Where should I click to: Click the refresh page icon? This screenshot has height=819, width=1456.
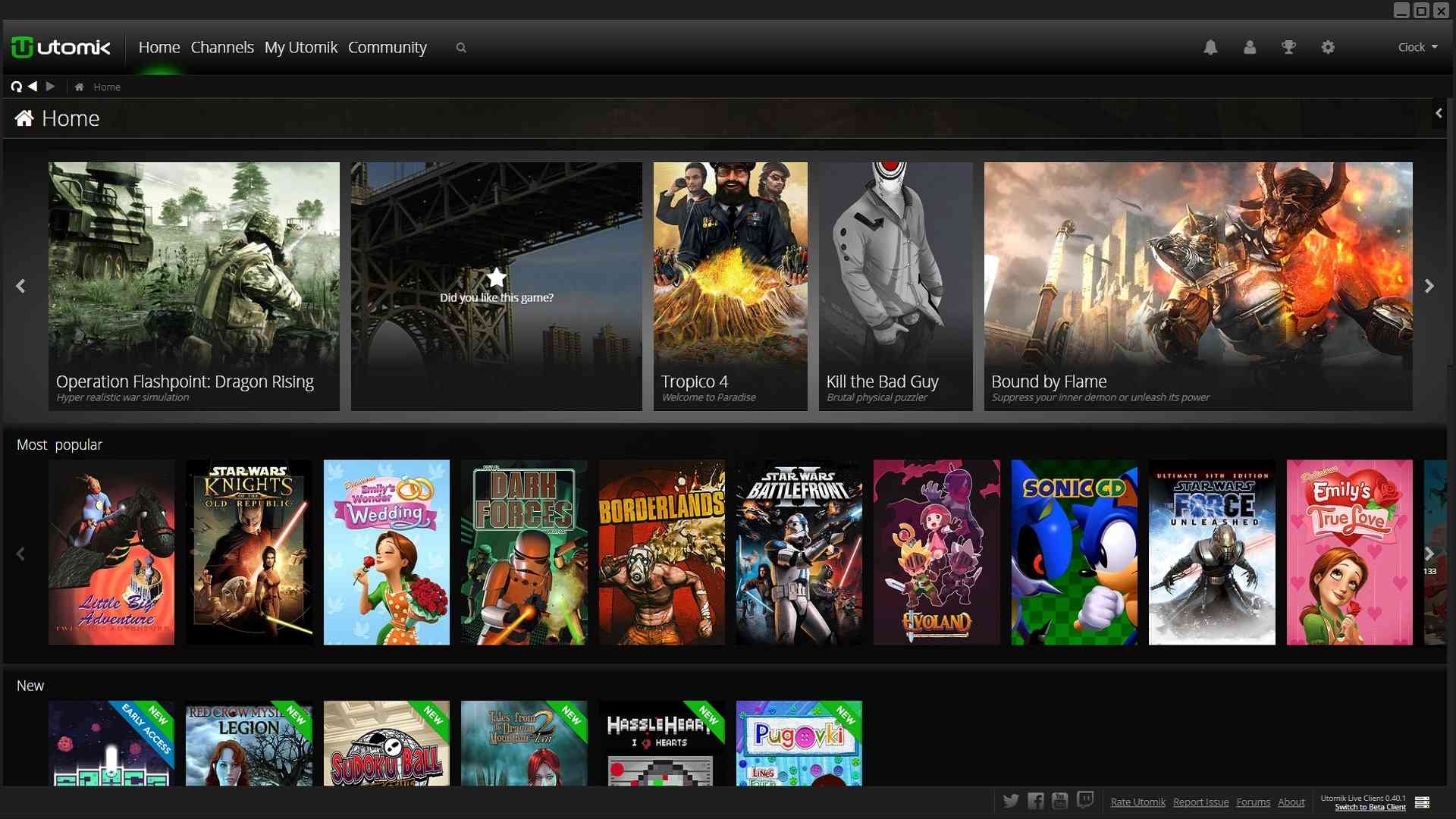16,86
